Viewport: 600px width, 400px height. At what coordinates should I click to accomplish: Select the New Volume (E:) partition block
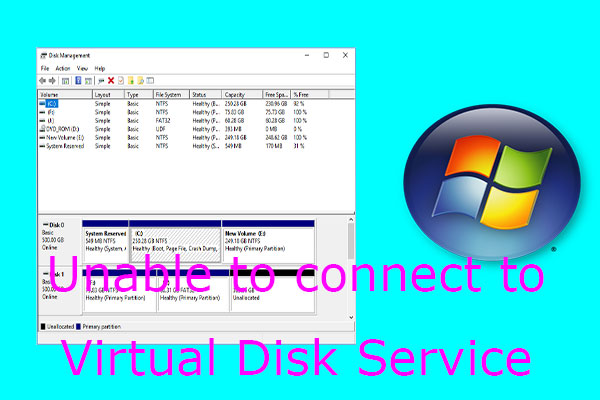tap(267, 238)
